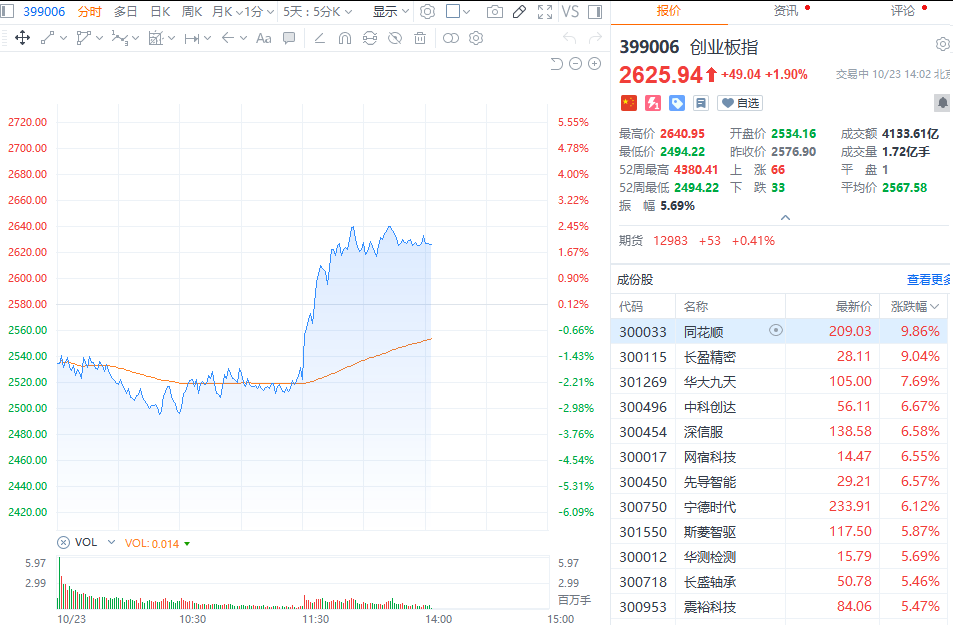The height and width of the screenshot is (625, 953).
Task: Switch to 日K daily candlestick view
Action: 160,12
